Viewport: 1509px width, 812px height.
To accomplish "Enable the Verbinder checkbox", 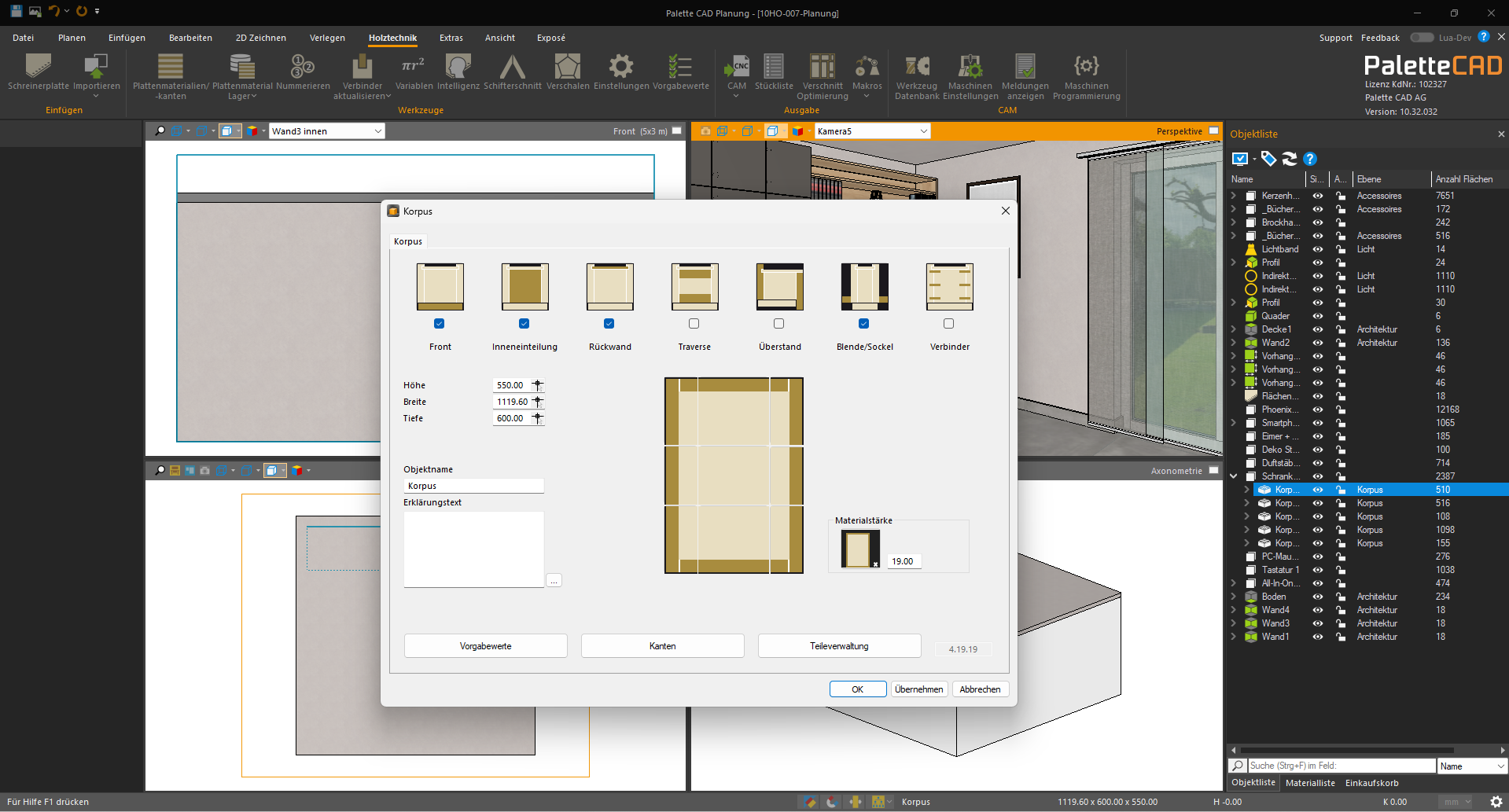I will [948, 323].
